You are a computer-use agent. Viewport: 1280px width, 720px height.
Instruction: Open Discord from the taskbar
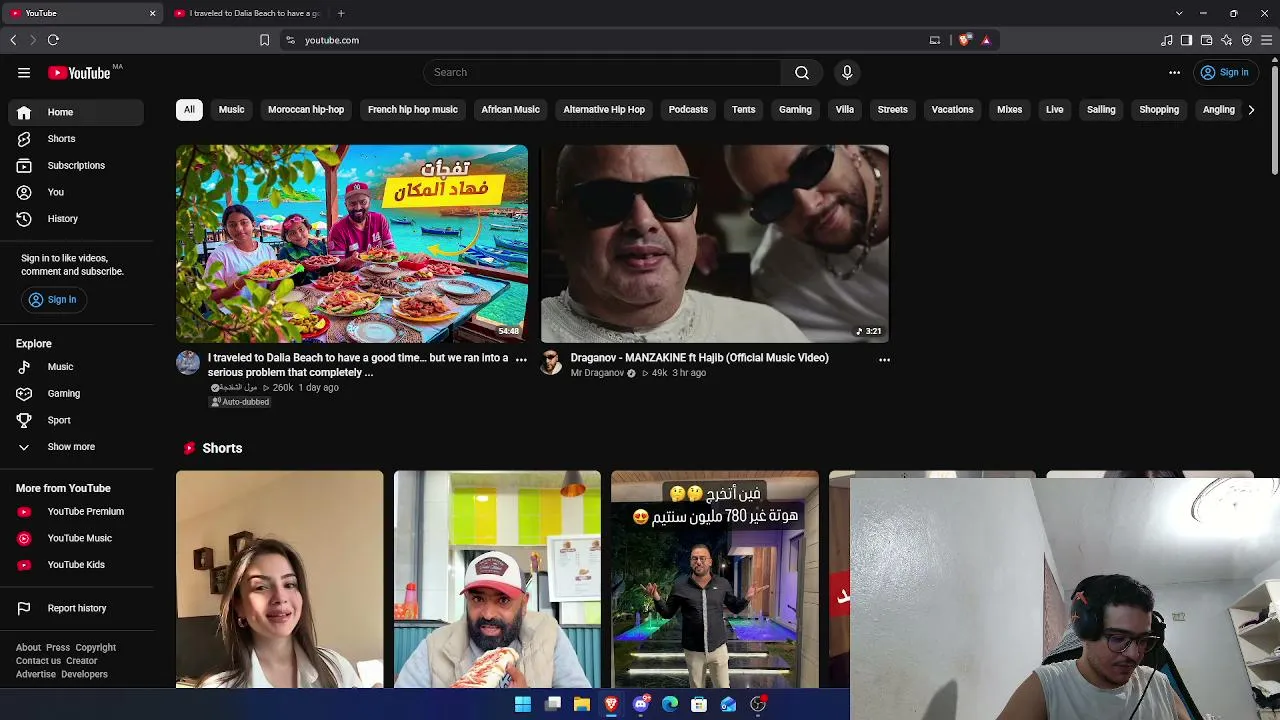pyautogui.click(x=641, y=705)
